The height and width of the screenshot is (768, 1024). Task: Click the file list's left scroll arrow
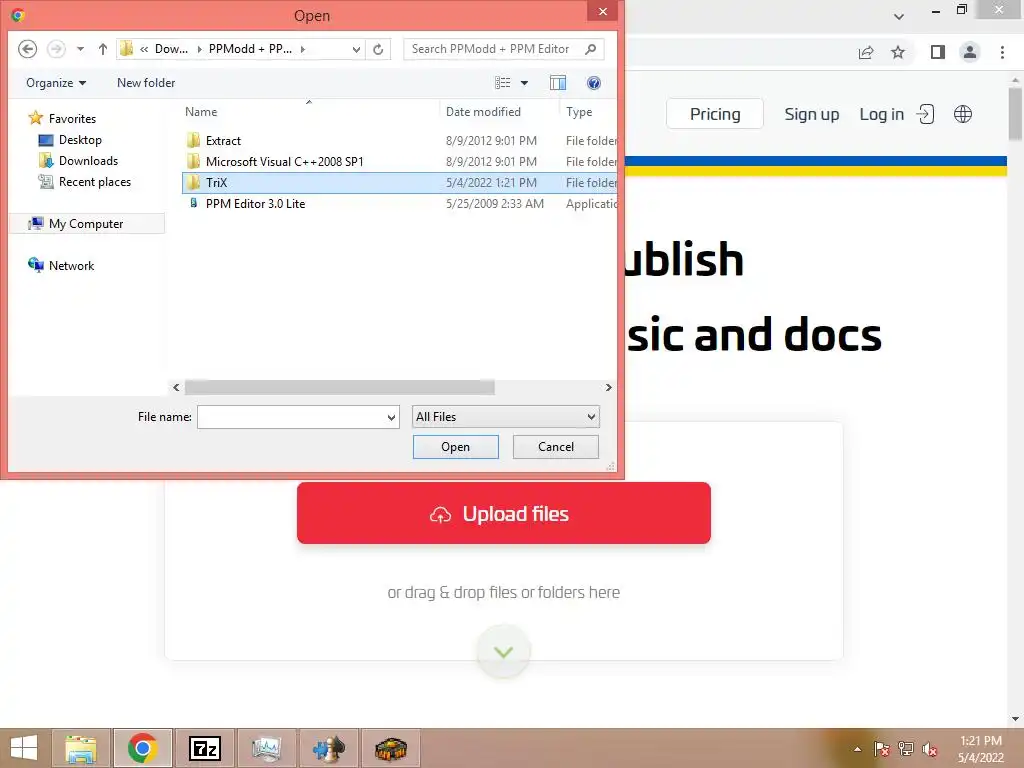176,387
